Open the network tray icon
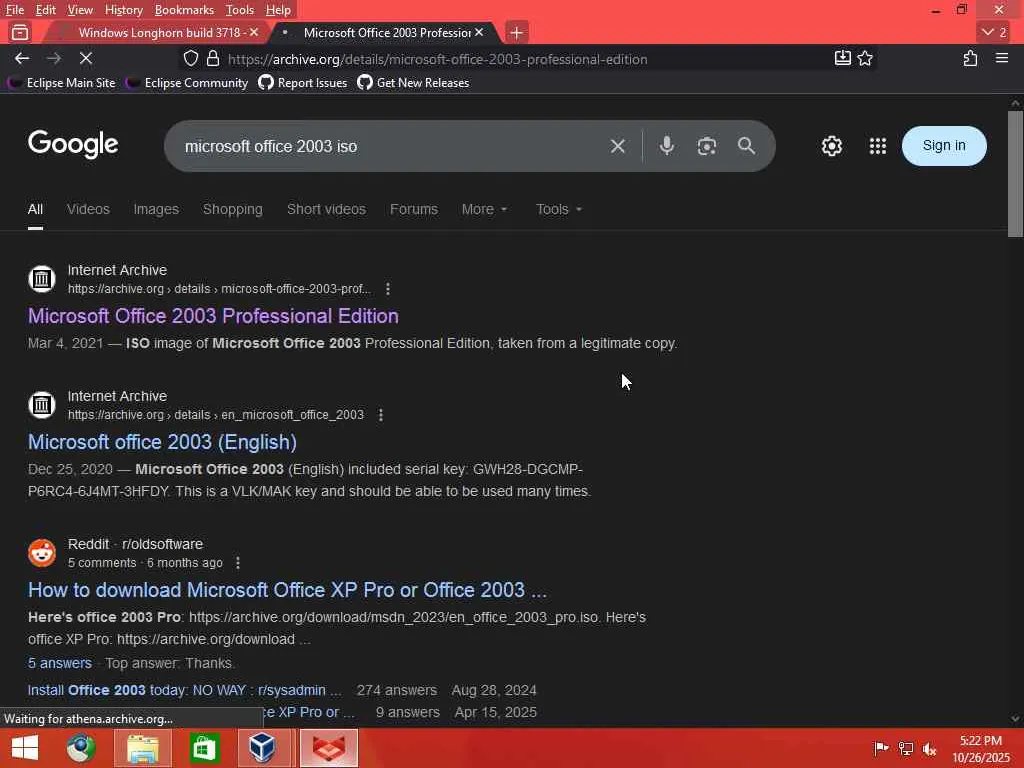This screenshot has height=768, width=1024. coord(906,749)
